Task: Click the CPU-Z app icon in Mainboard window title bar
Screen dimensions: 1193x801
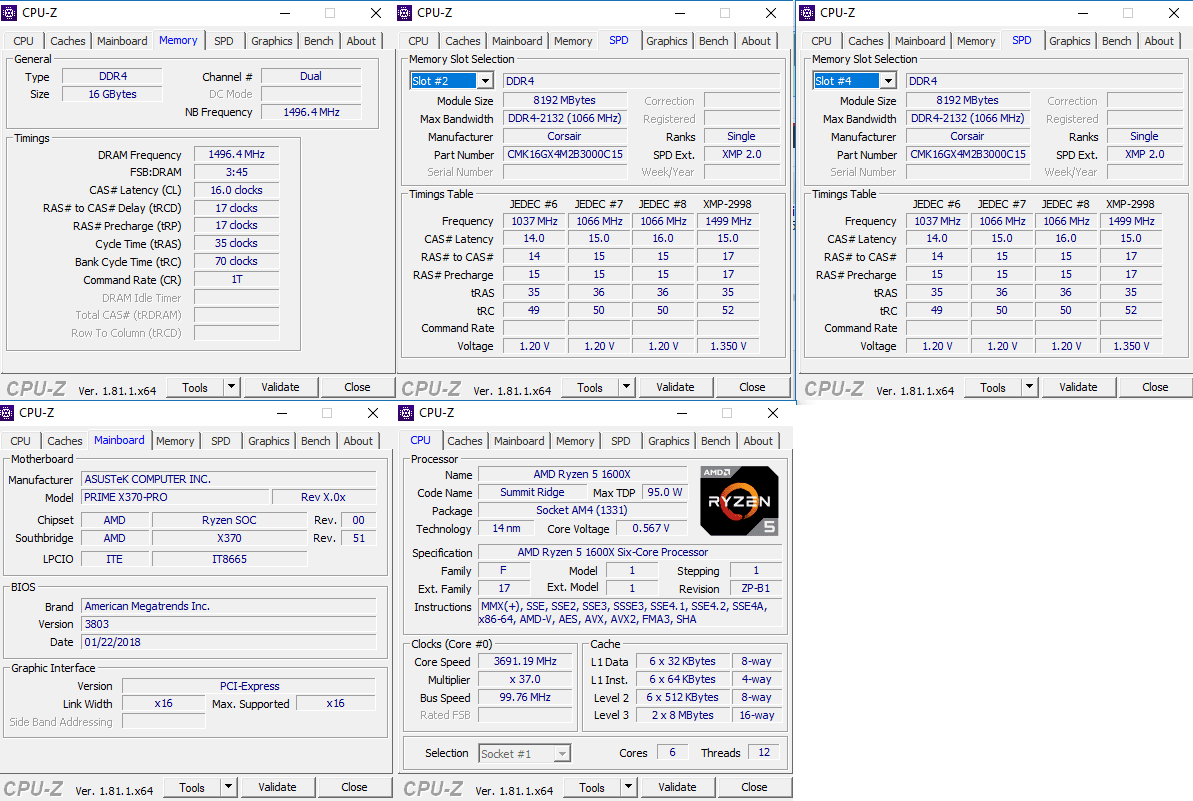Action: [x=7, y=413]
